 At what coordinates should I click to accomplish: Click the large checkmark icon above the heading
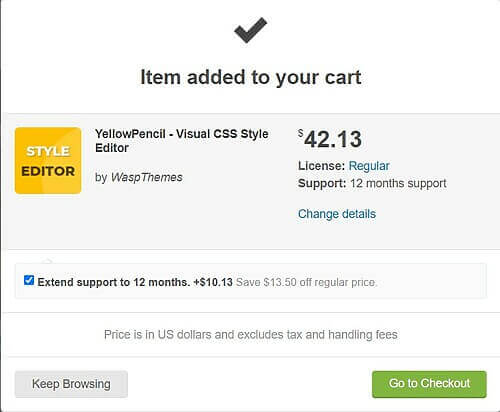(250, 30)
